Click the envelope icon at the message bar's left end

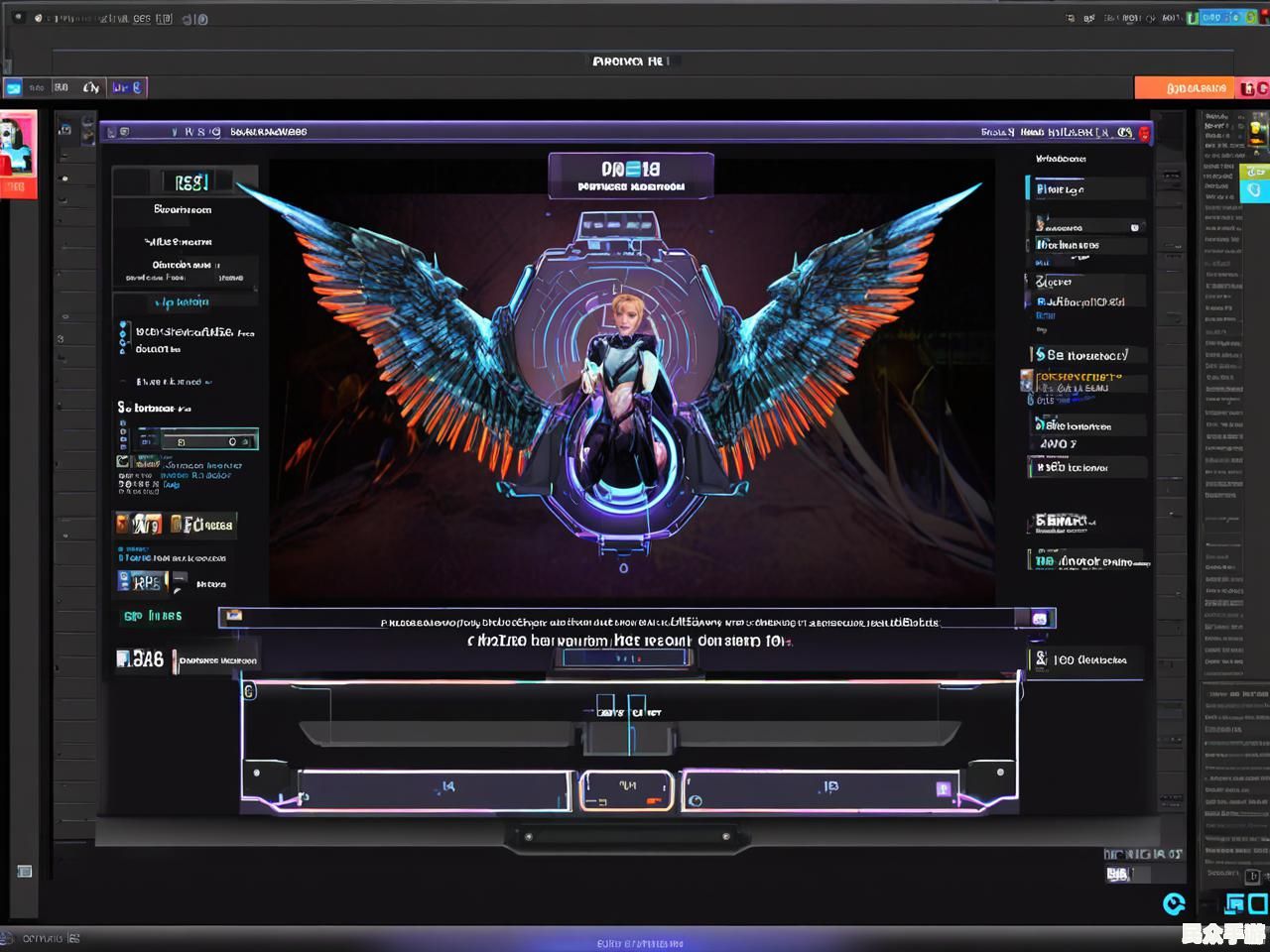(x=233, y=616)
